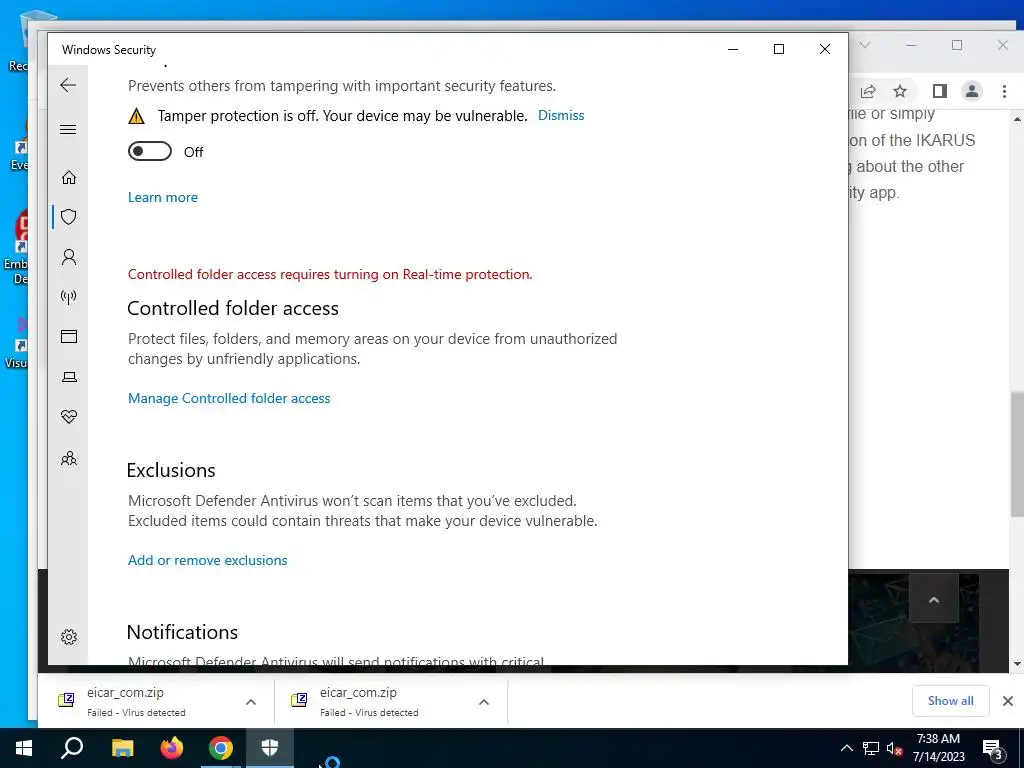Open Settings gear in Windows Security sidebar
Screen dimensions: 1024x768
tap(69, 637)
